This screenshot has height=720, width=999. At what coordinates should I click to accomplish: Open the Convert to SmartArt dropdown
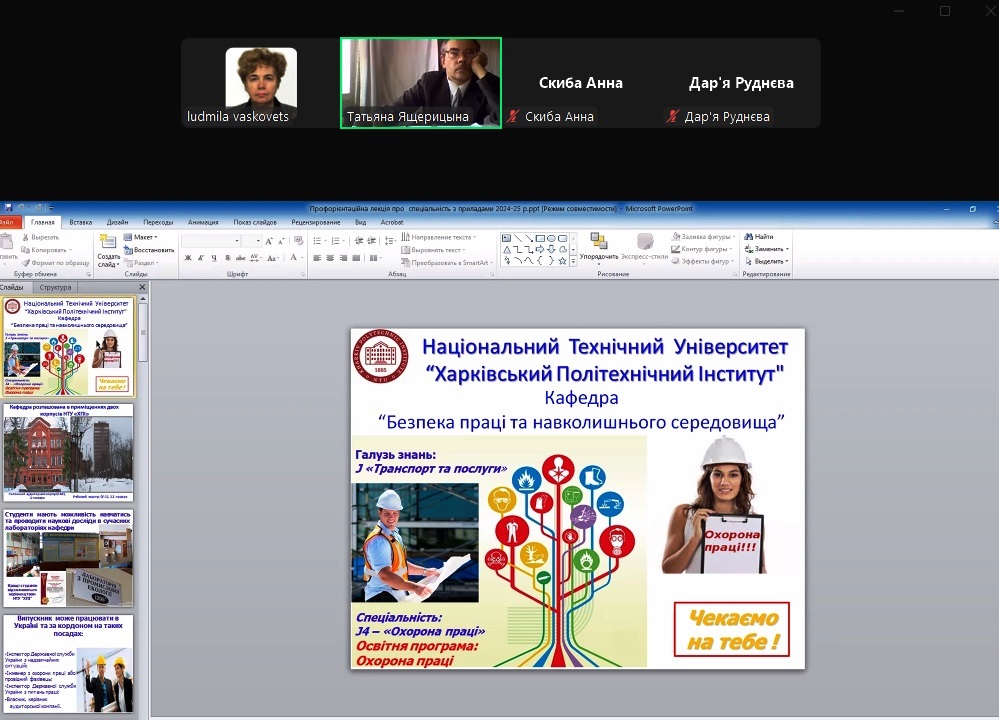pos(447,263)
